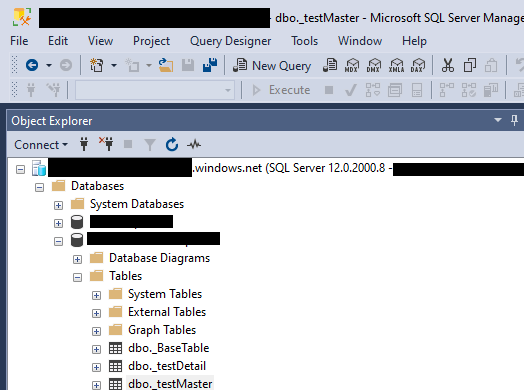
Task: Open the Query Designer menu
Action: tap(230, 41)
